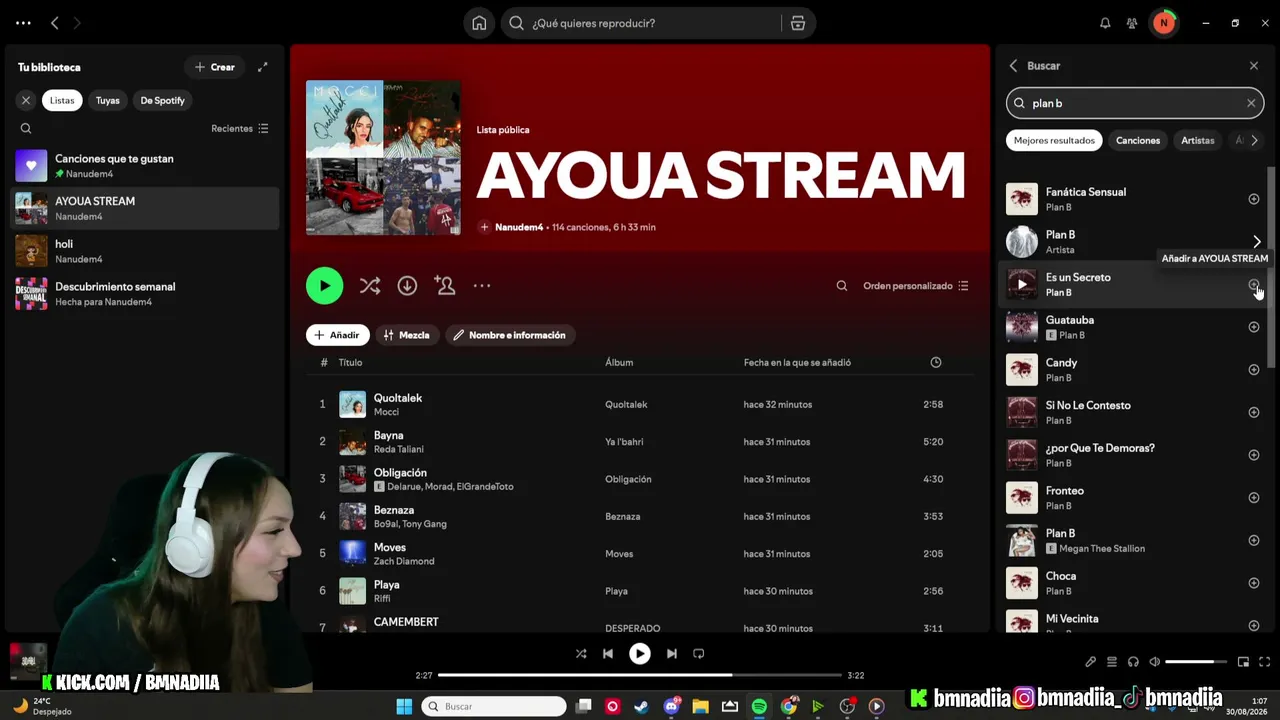1280x720 pixels.
Task: Toggle the Listas library filter
Action: click(62, 100)
